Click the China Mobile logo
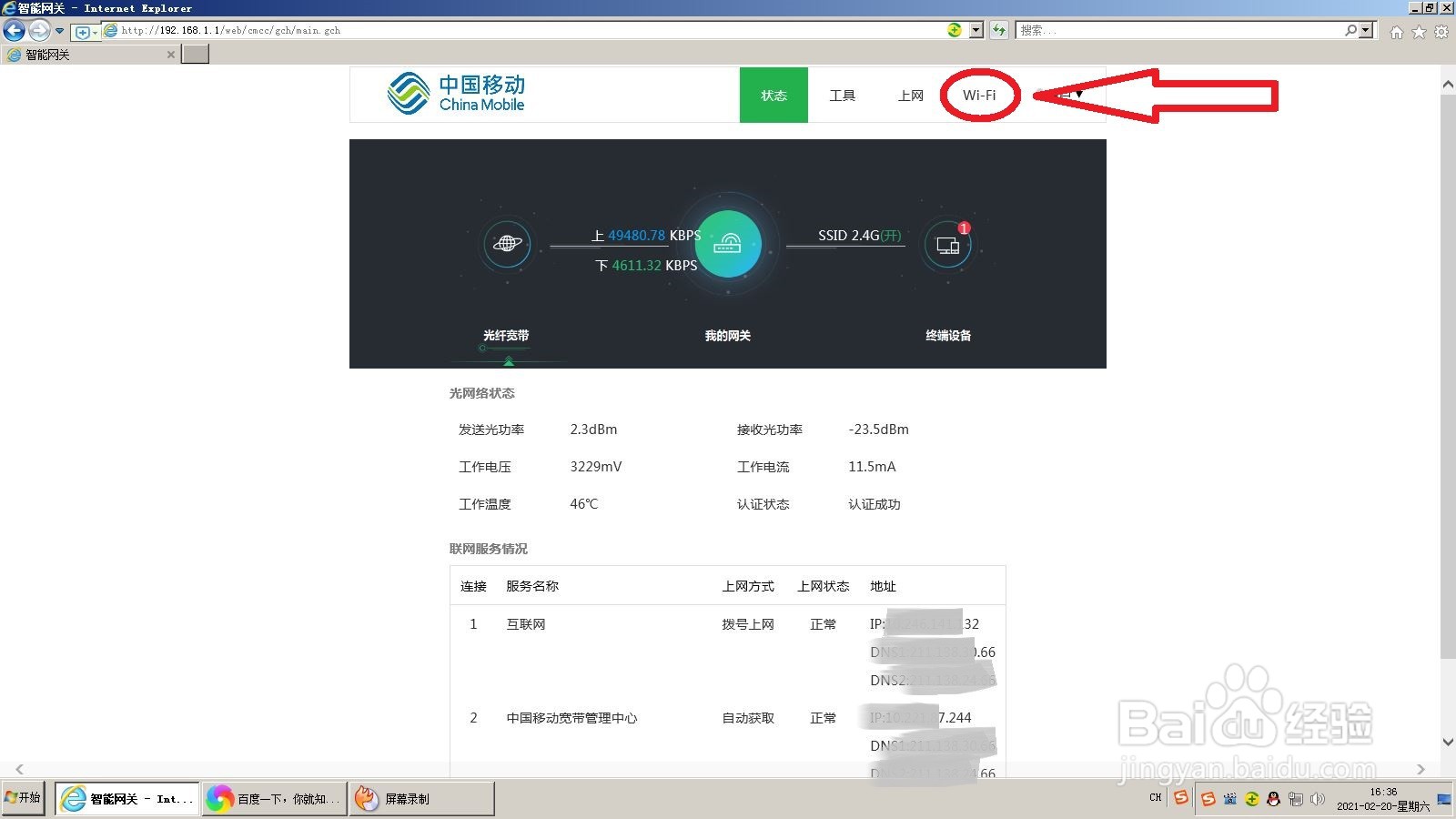Viewport: 1456px width, 819px height. 456,94
